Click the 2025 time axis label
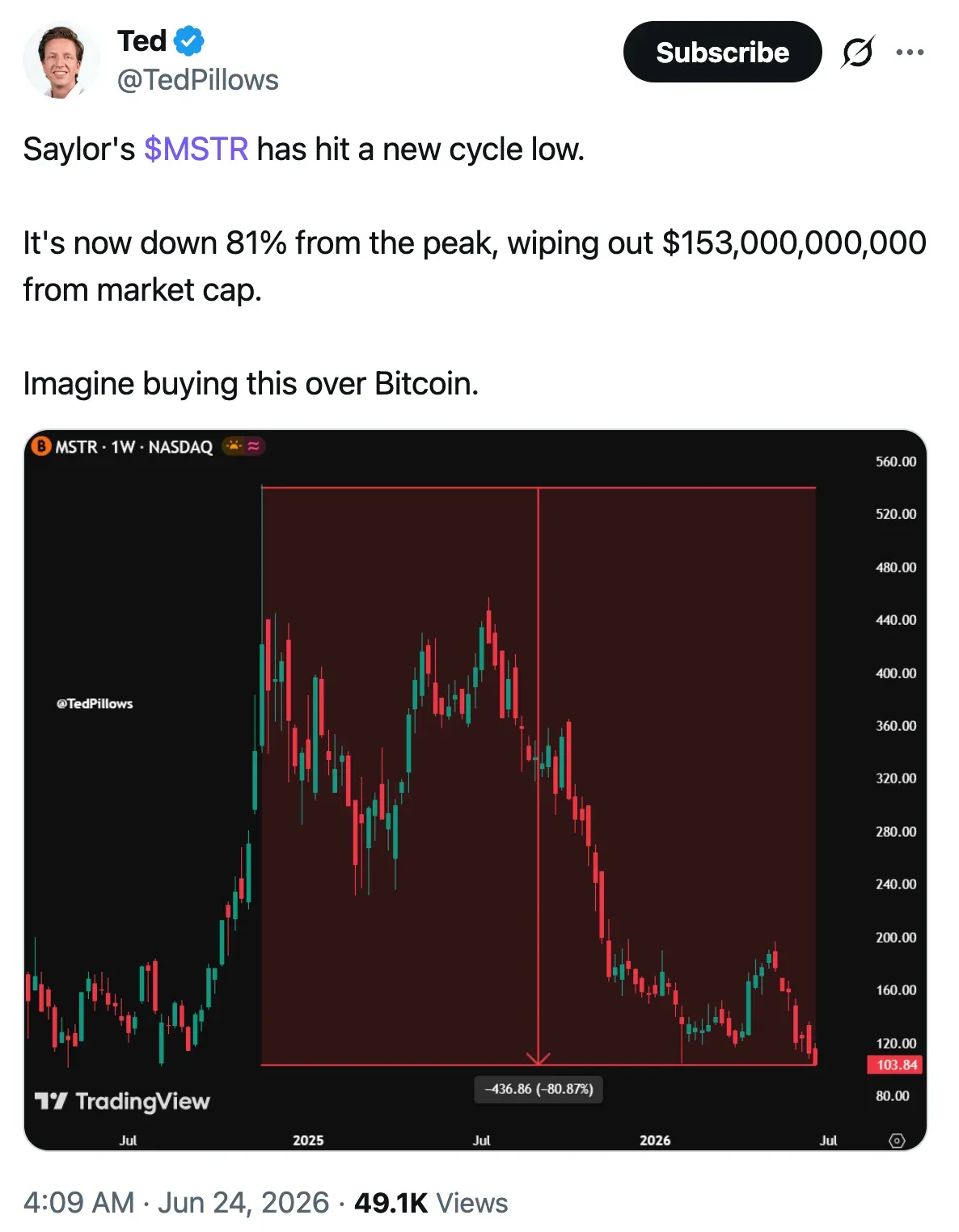The height and width of the screenshot is (1232, 959). [308, 1140]
